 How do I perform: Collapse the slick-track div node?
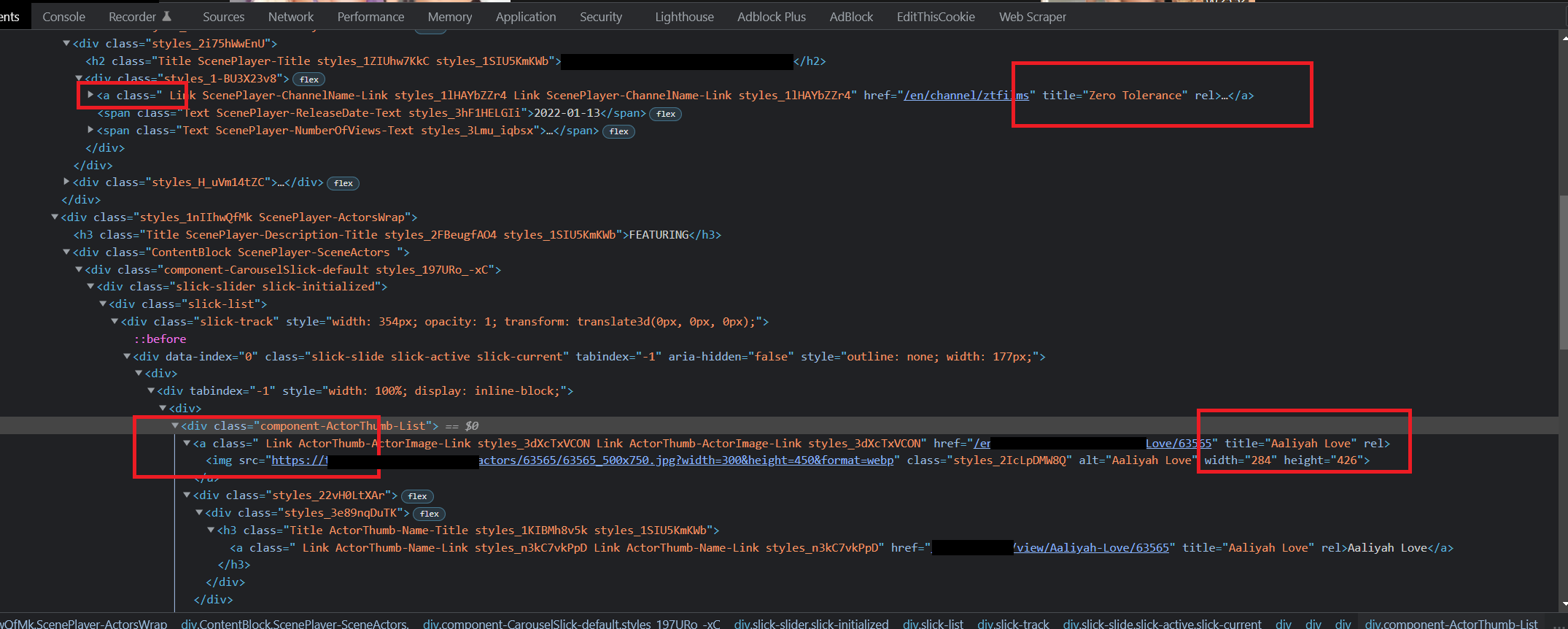pos(115,321)
